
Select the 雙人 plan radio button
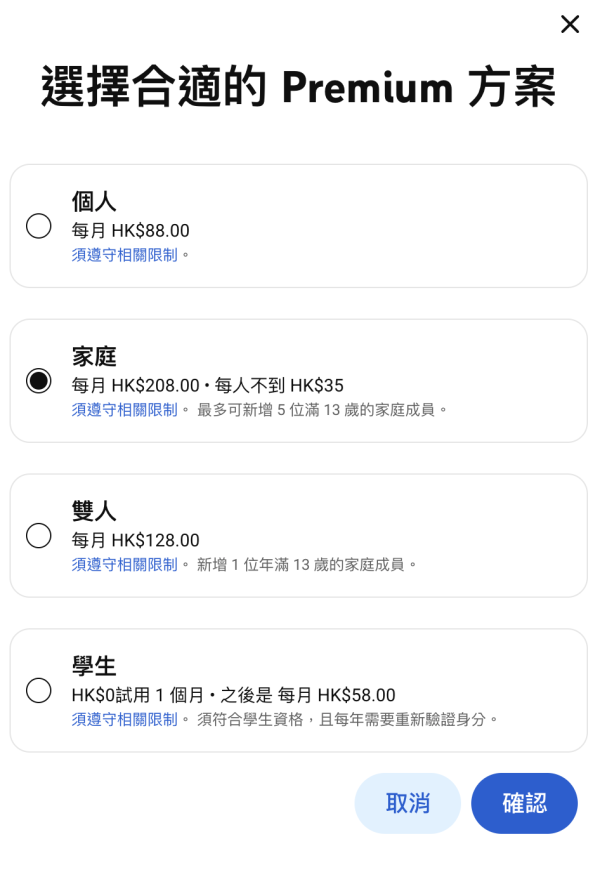[38, 536]
